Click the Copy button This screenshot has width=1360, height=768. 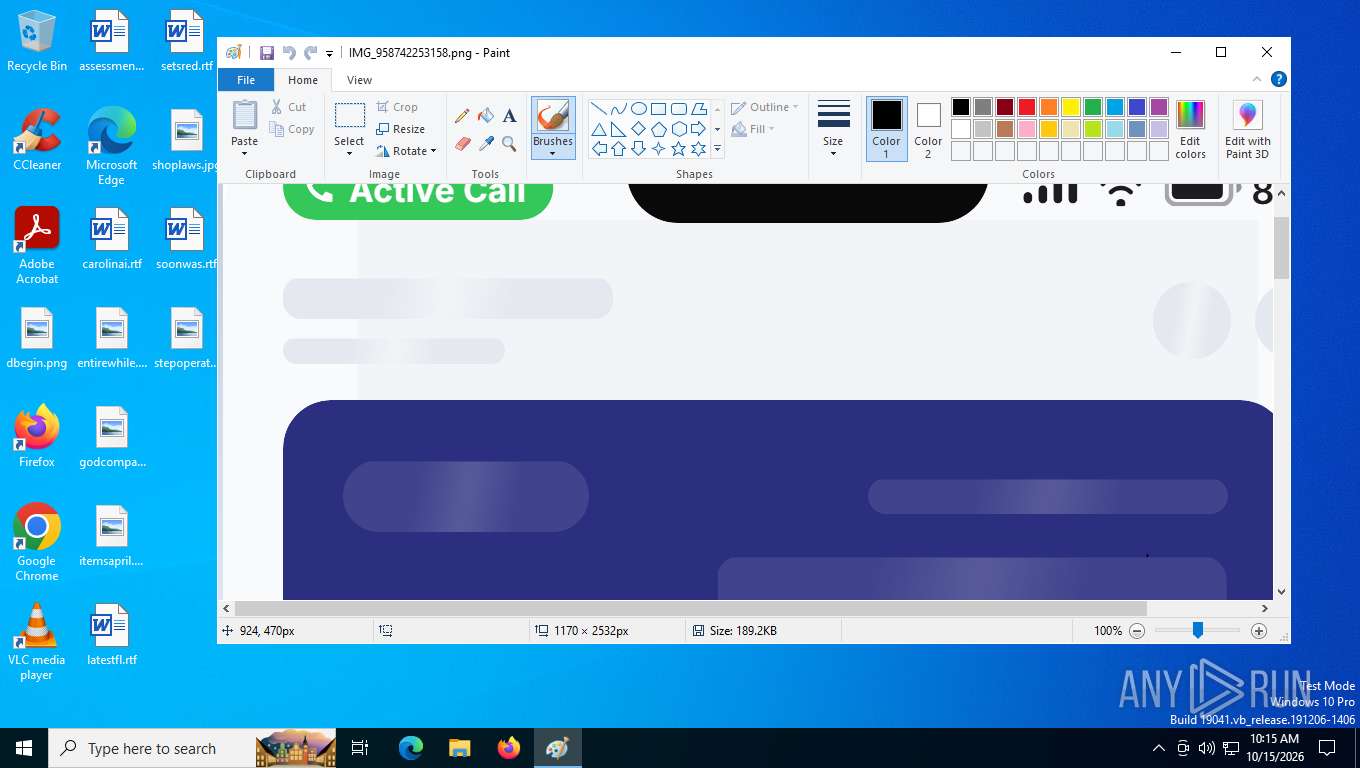pos(292,129)
